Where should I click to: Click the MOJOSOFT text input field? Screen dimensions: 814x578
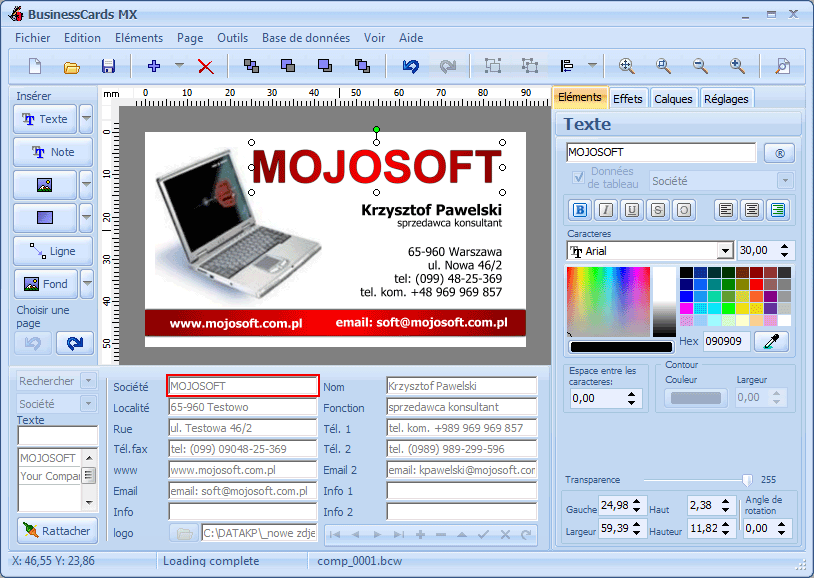pyautogui.click(x=661, y=152)
